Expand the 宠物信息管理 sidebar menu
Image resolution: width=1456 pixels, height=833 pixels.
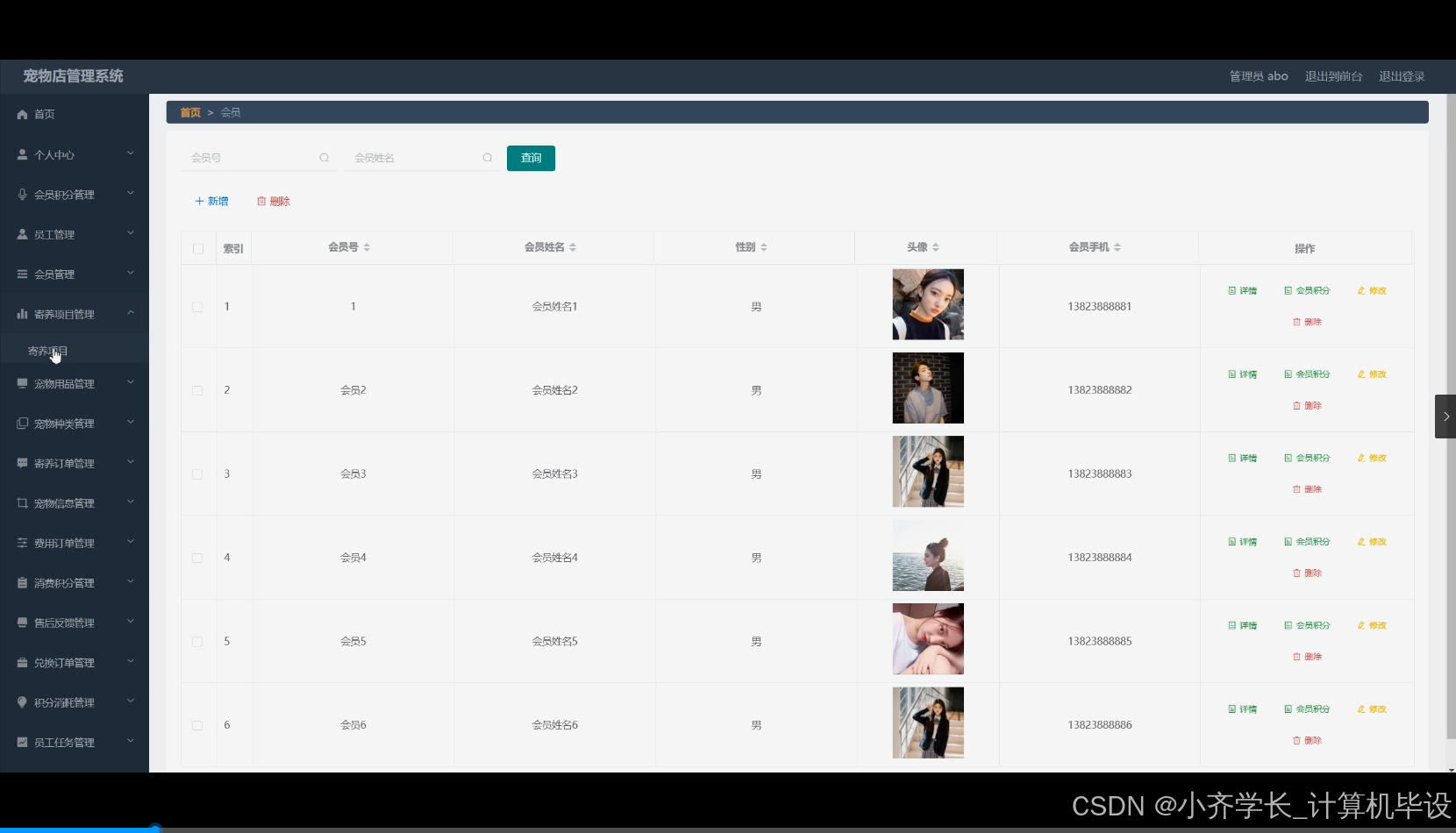[75, 503]
